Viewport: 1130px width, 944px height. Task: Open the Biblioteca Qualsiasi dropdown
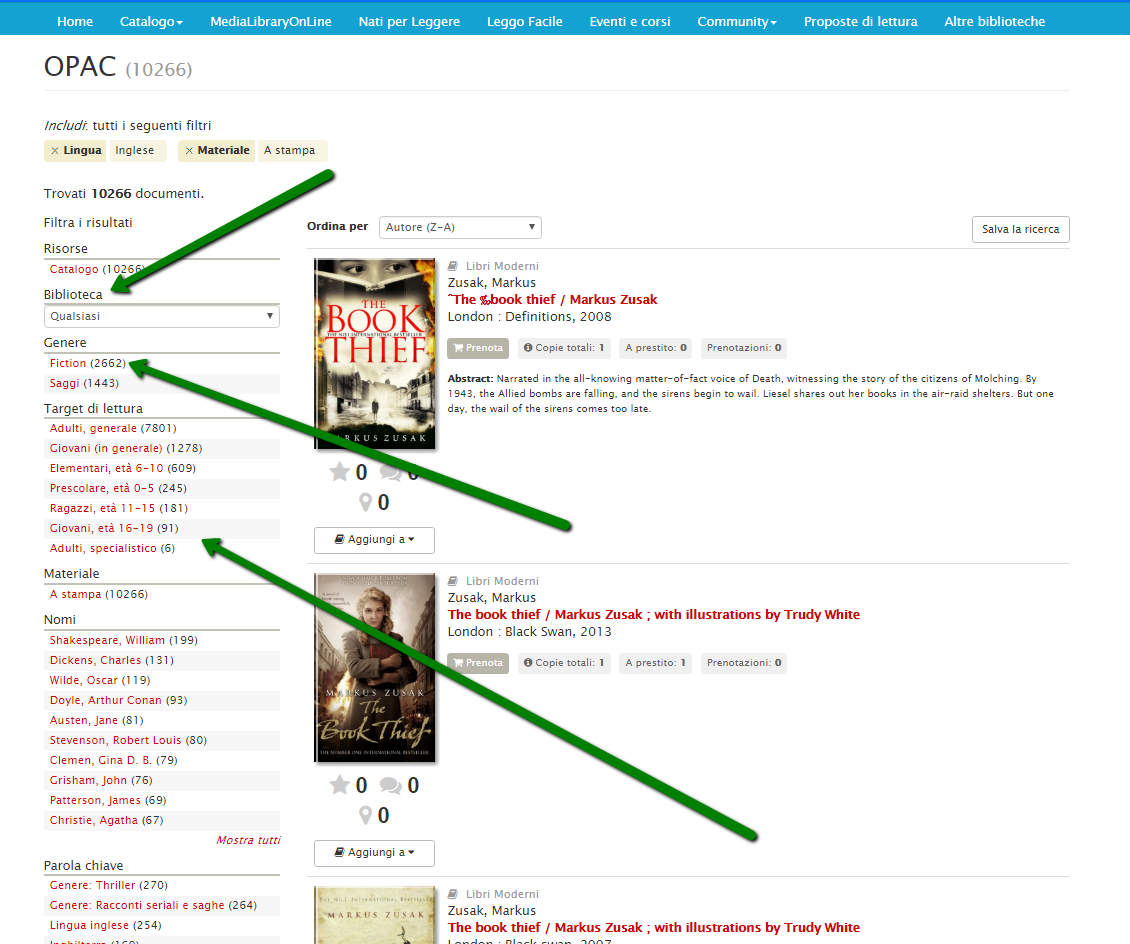[161, 316]
